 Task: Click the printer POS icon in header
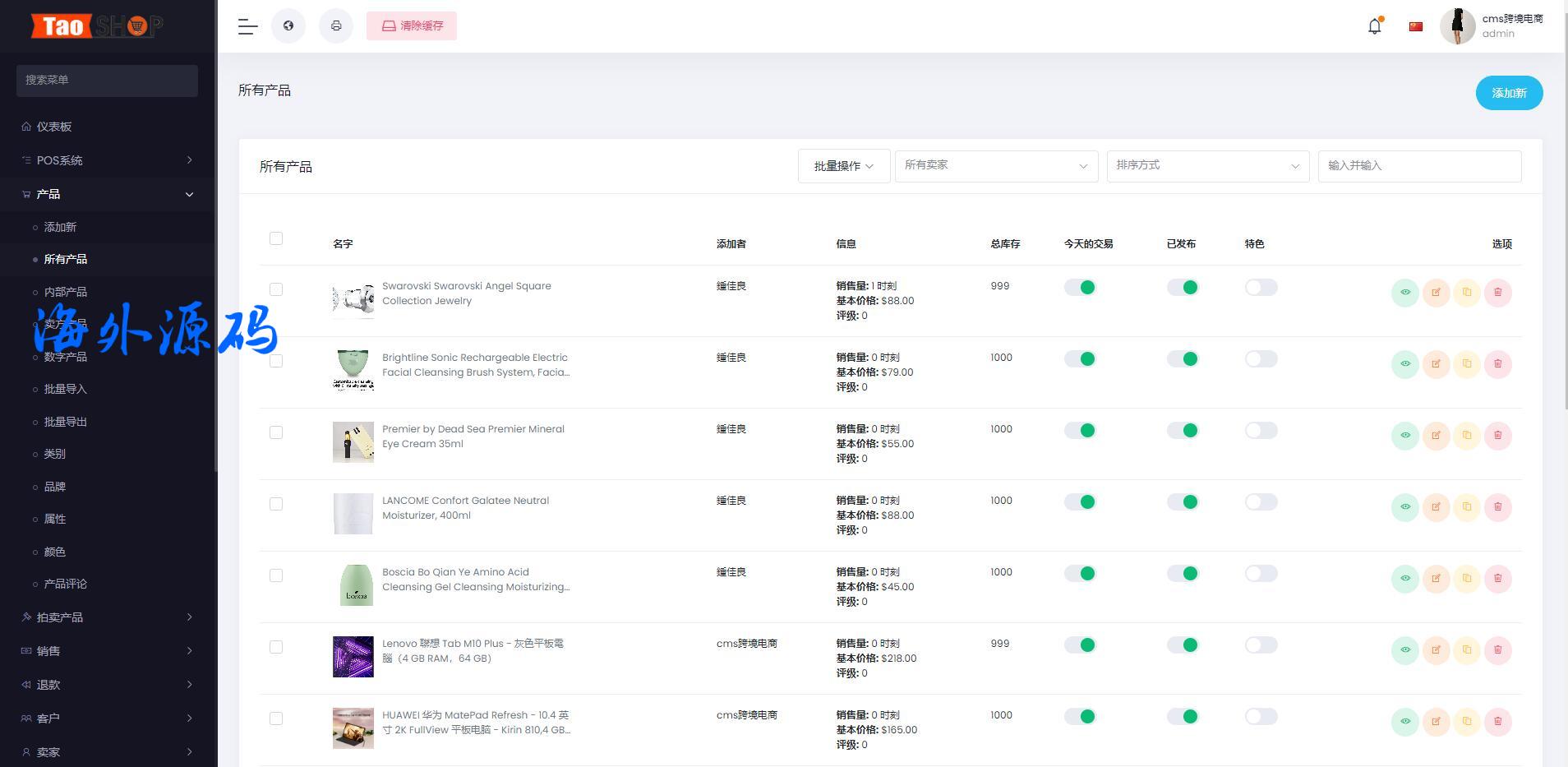coord(336,26)
